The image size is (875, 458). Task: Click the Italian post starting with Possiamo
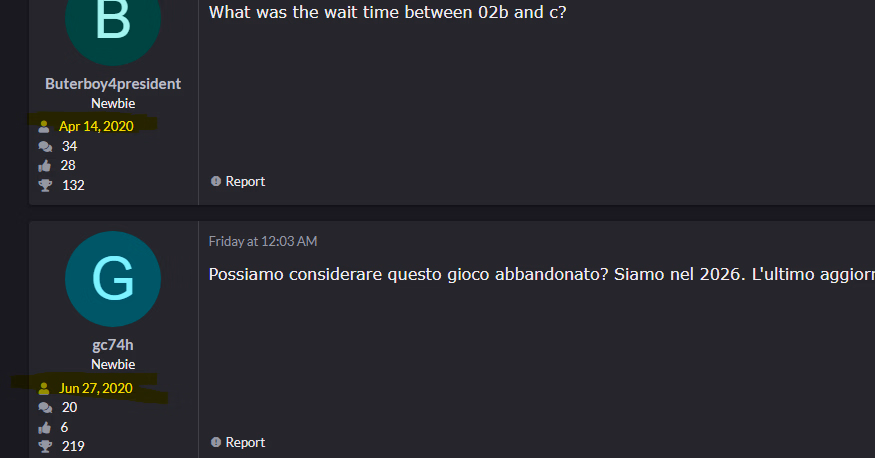540,275
